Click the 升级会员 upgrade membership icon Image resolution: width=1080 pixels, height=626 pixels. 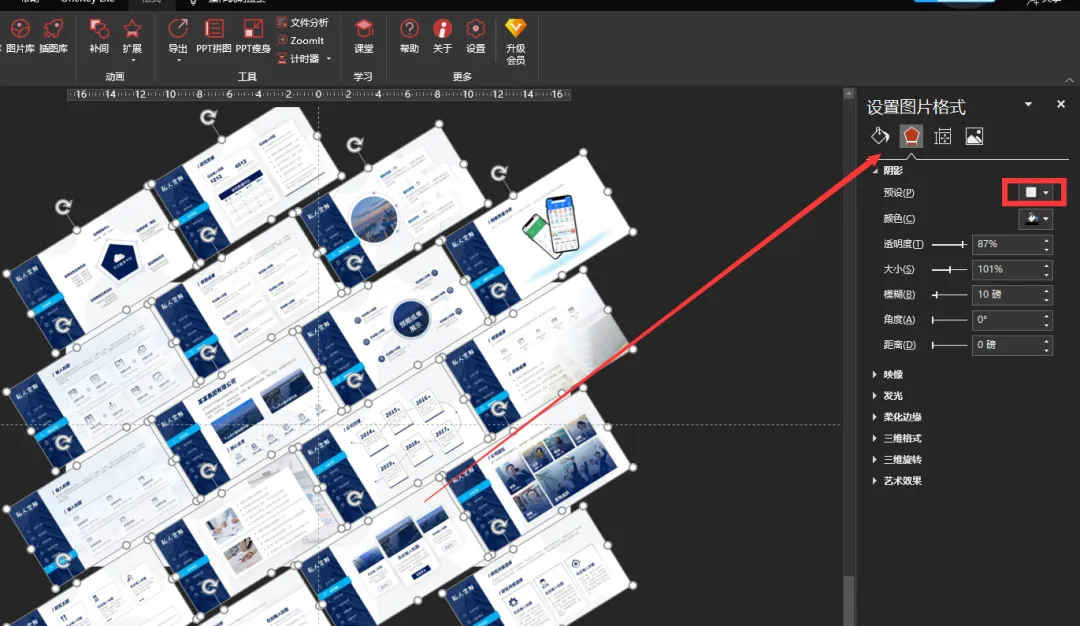coord(515,41)
